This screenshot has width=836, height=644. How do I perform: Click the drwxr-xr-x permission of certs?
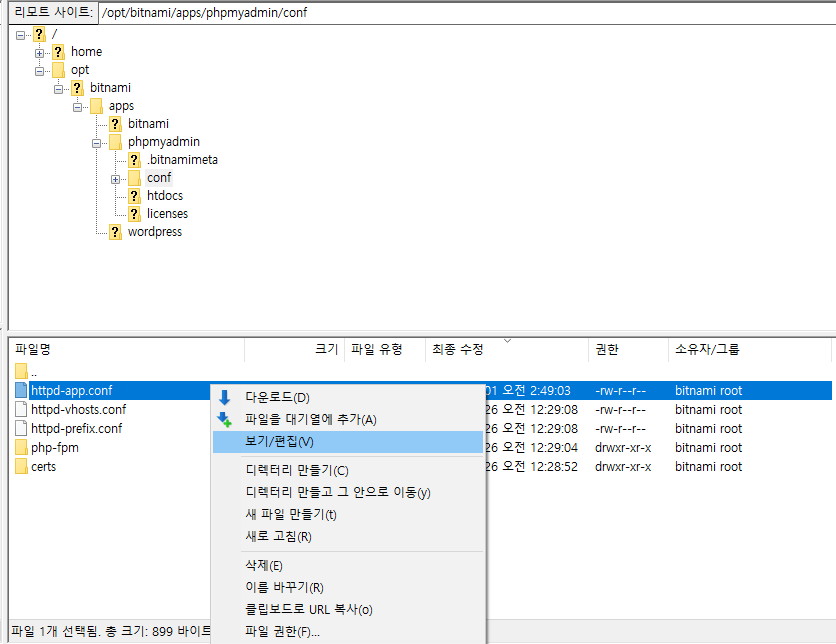tap(623, 466)
